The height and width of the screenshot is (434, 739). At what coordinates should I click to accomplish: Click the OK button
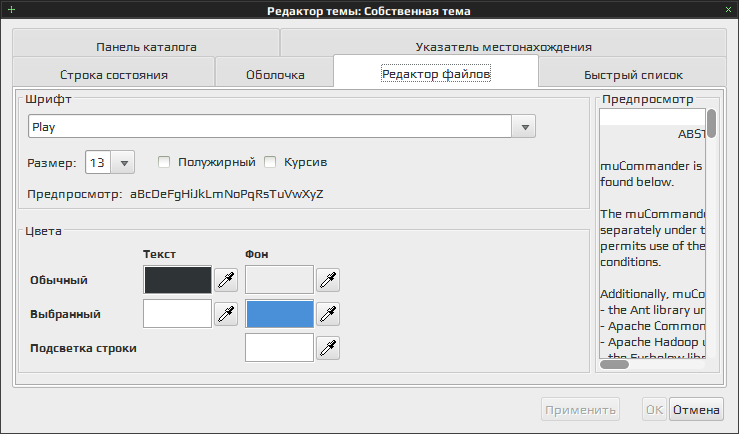pyautogui.click(x=654, y=409)
